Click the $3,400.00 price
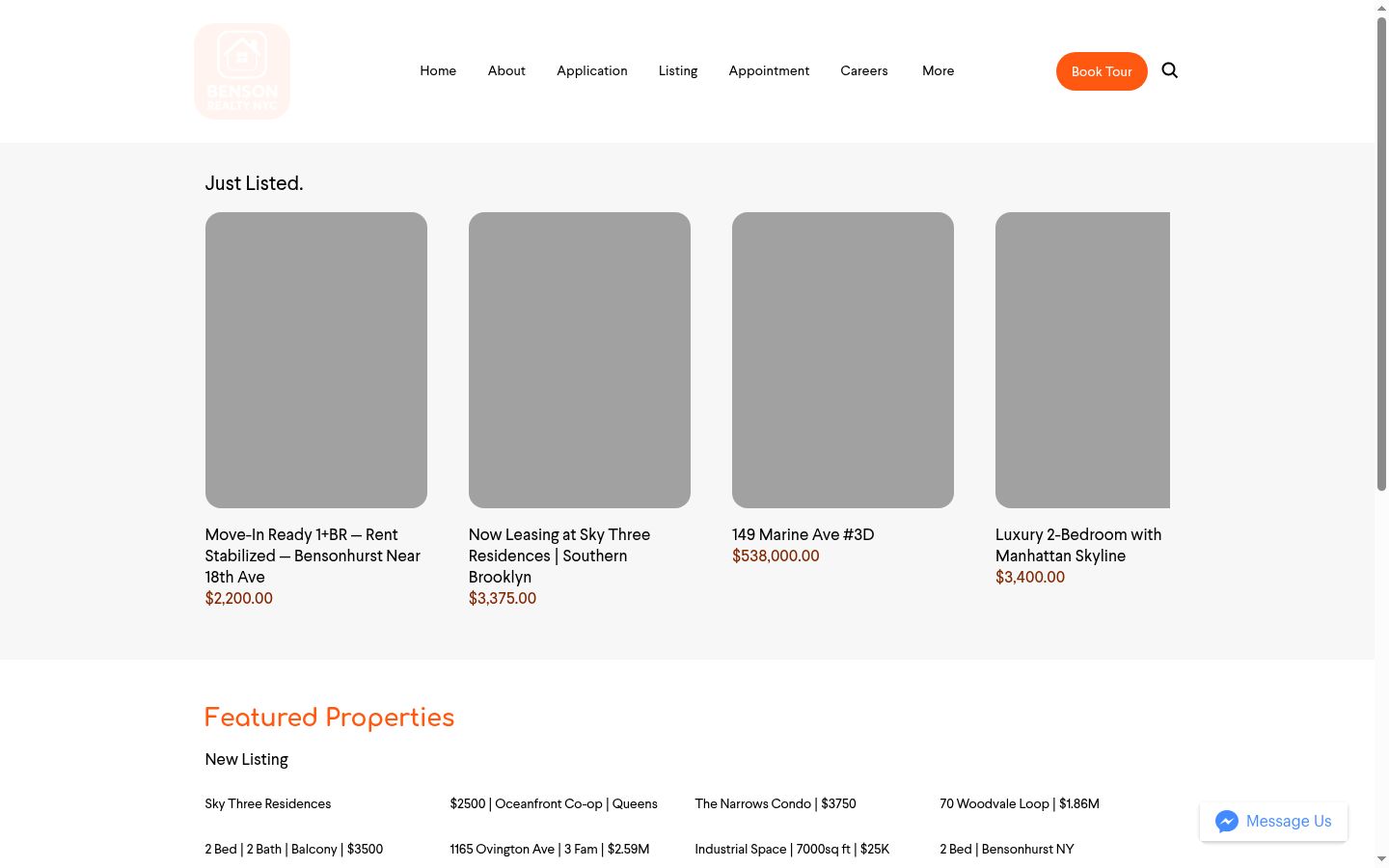 (x=1030, y=577)
